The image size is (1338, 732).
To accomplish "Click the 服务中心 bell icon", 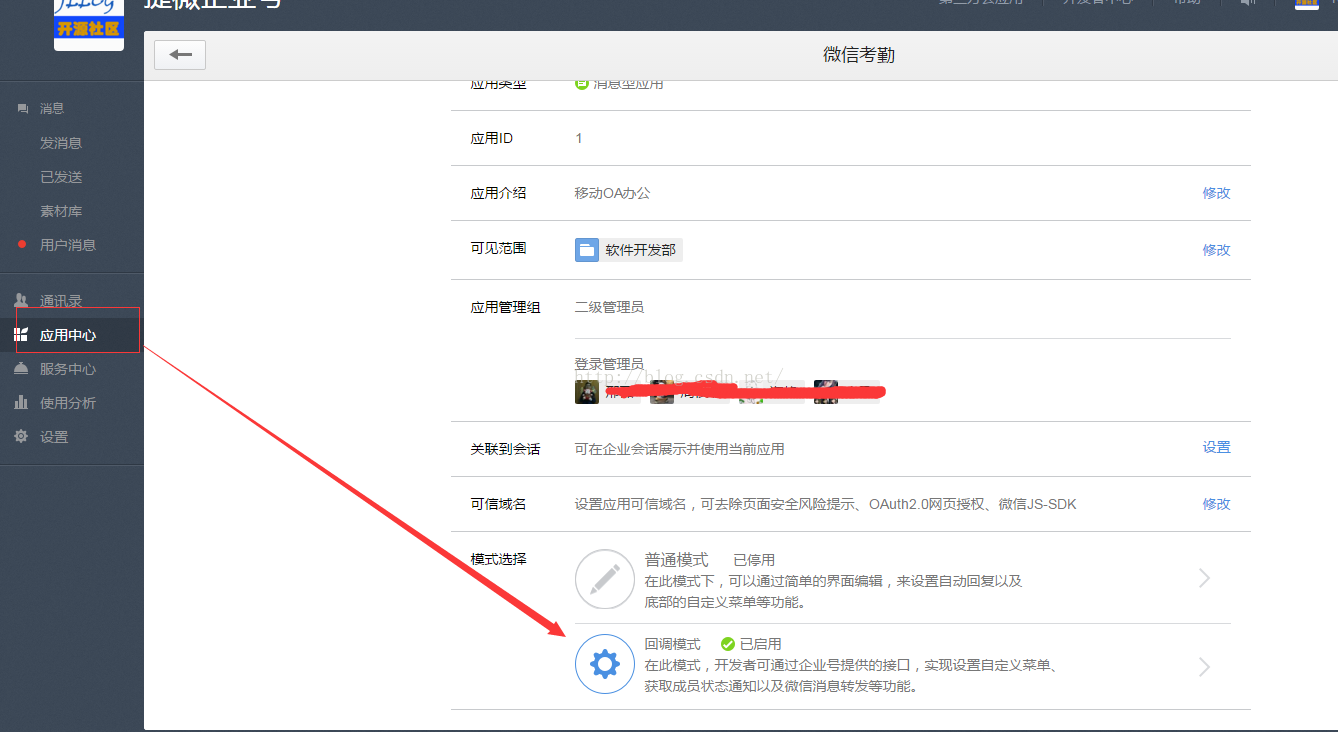I will click(x=21, y=368).
